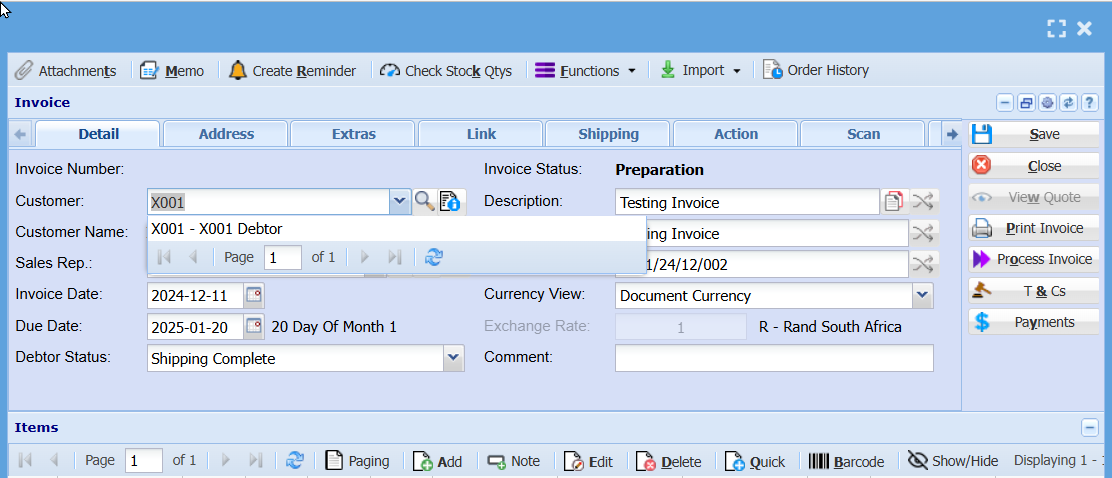Switch to the Action tab
This screenshot has width=1112, height=478.
(735, 134)
